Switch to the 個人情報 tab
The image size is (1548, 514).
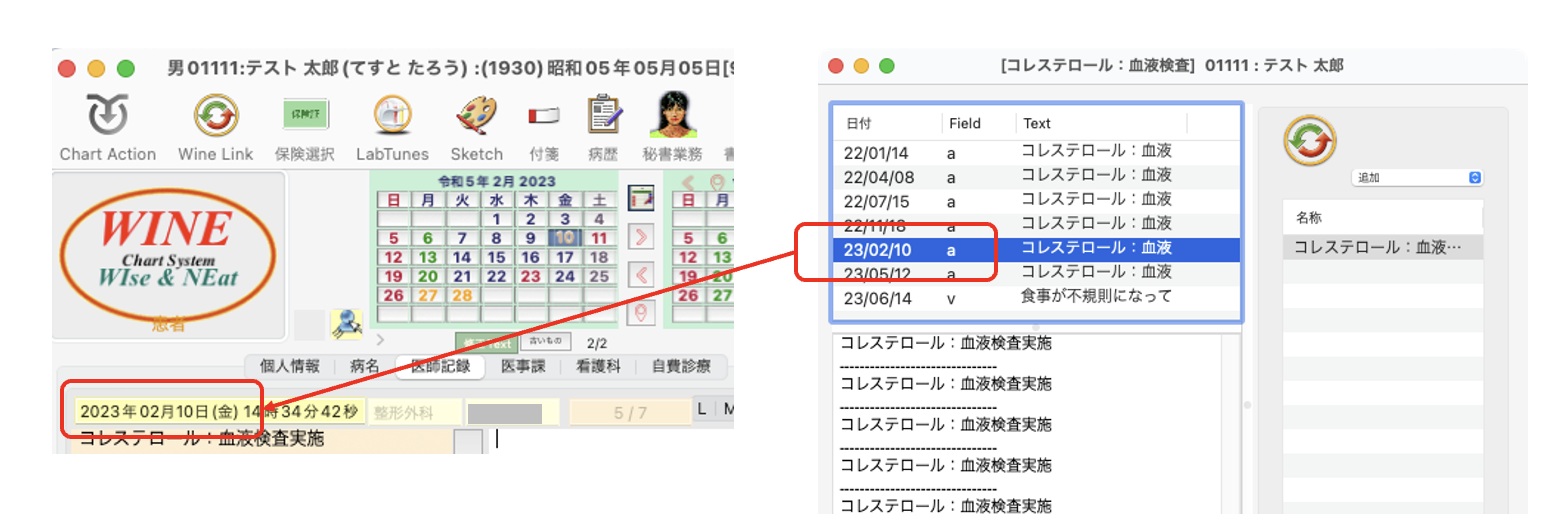point(289,367)
